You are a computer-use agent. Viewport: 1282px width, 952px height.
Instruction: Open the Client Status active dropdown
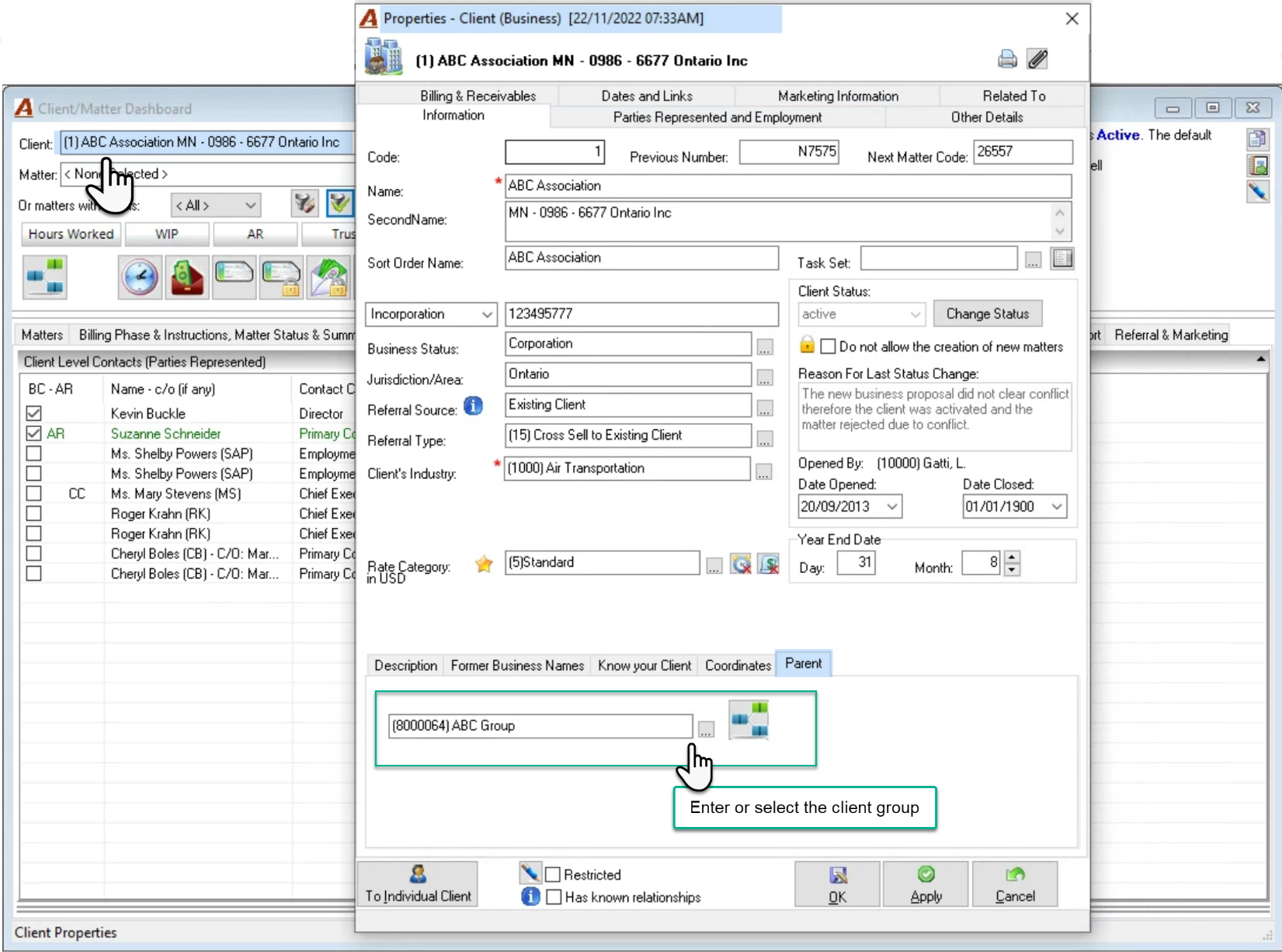(x=915, y=314)
